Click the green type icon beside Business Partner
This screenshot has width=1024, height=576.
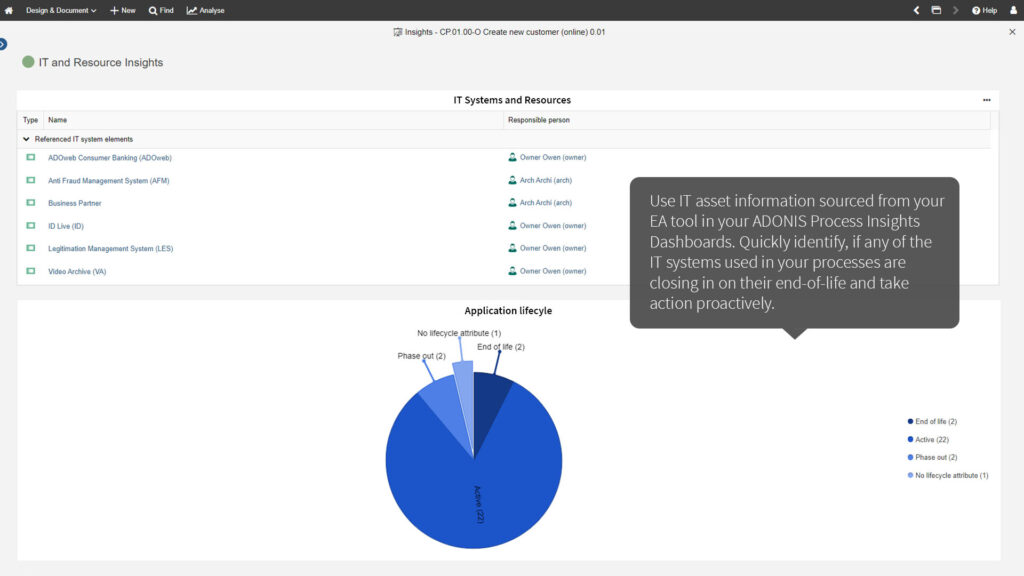point(30,202)
